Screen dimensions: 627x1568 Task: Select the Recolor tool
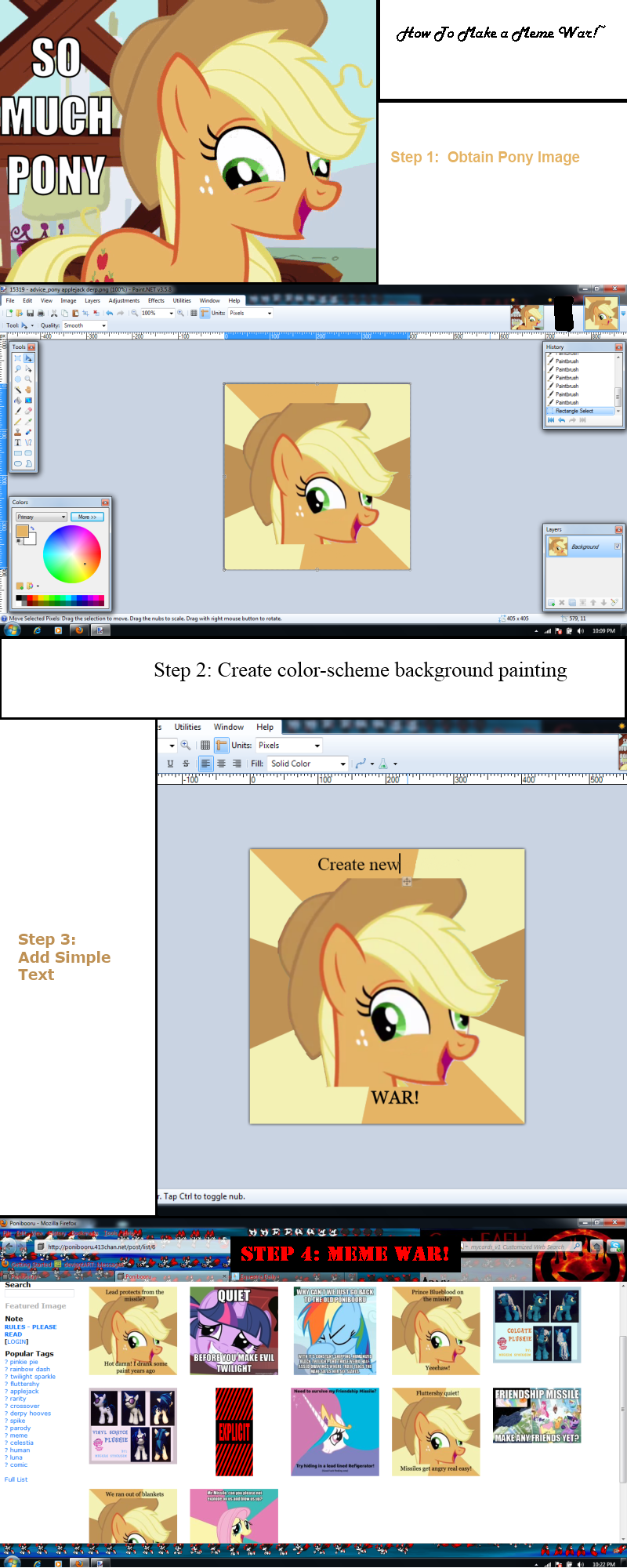coord(28,431)
